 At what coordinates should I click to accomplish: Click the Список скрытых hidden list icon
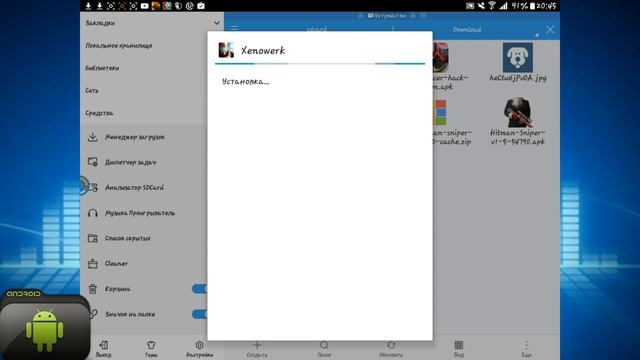click(x=93, y=238)
